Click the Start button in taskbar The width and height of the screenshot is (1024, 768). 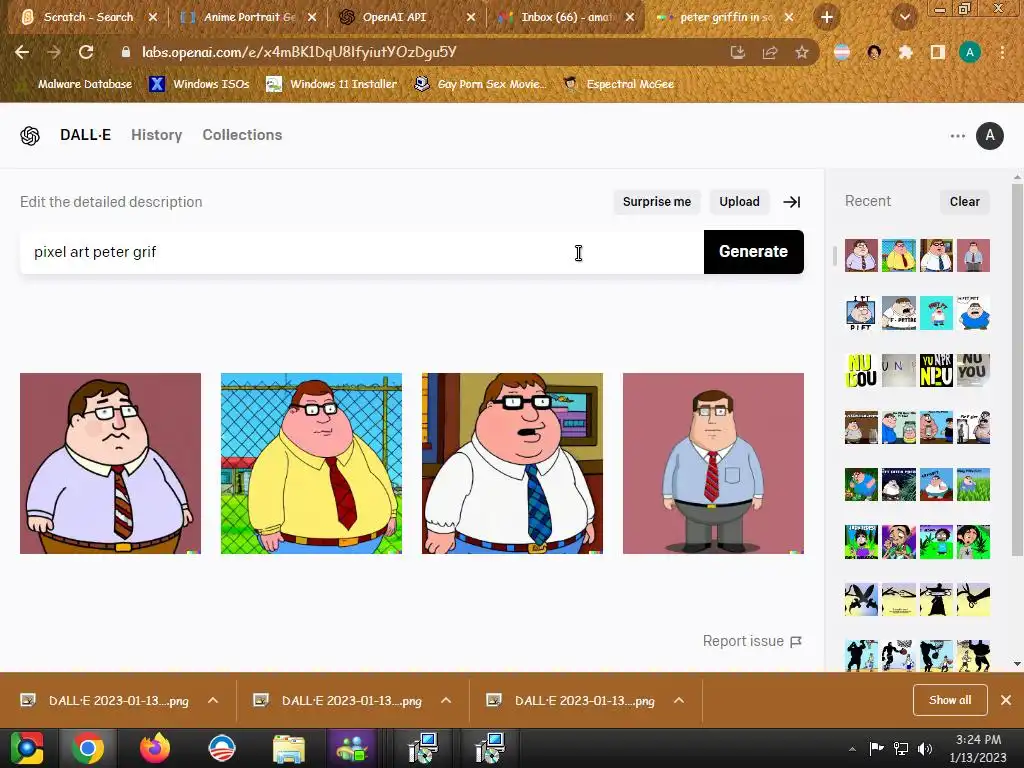[x=26, y=748]
